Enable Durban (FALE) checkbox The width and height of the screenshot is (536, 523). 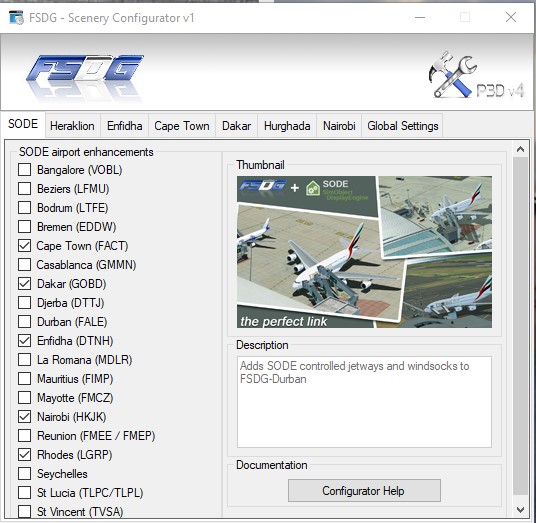pyautogui.click(x=25, y=321)
